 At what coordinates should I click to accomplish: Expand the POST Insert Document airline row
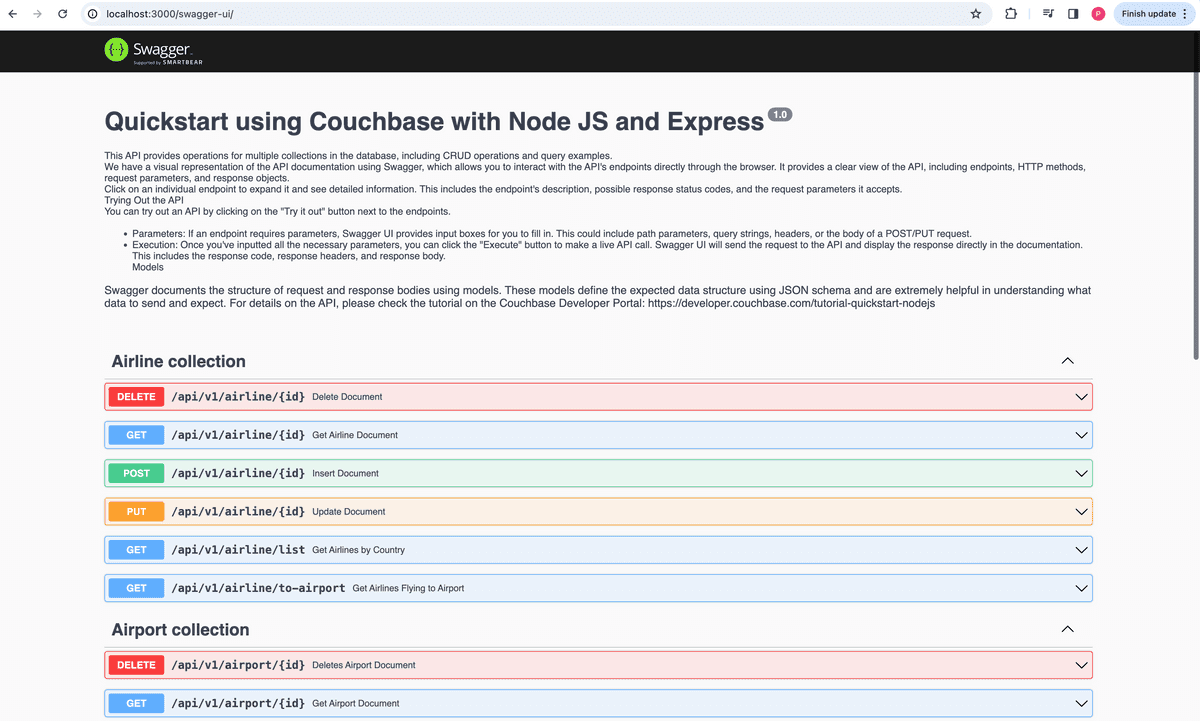pyautogui.click(x=598, y=473)
